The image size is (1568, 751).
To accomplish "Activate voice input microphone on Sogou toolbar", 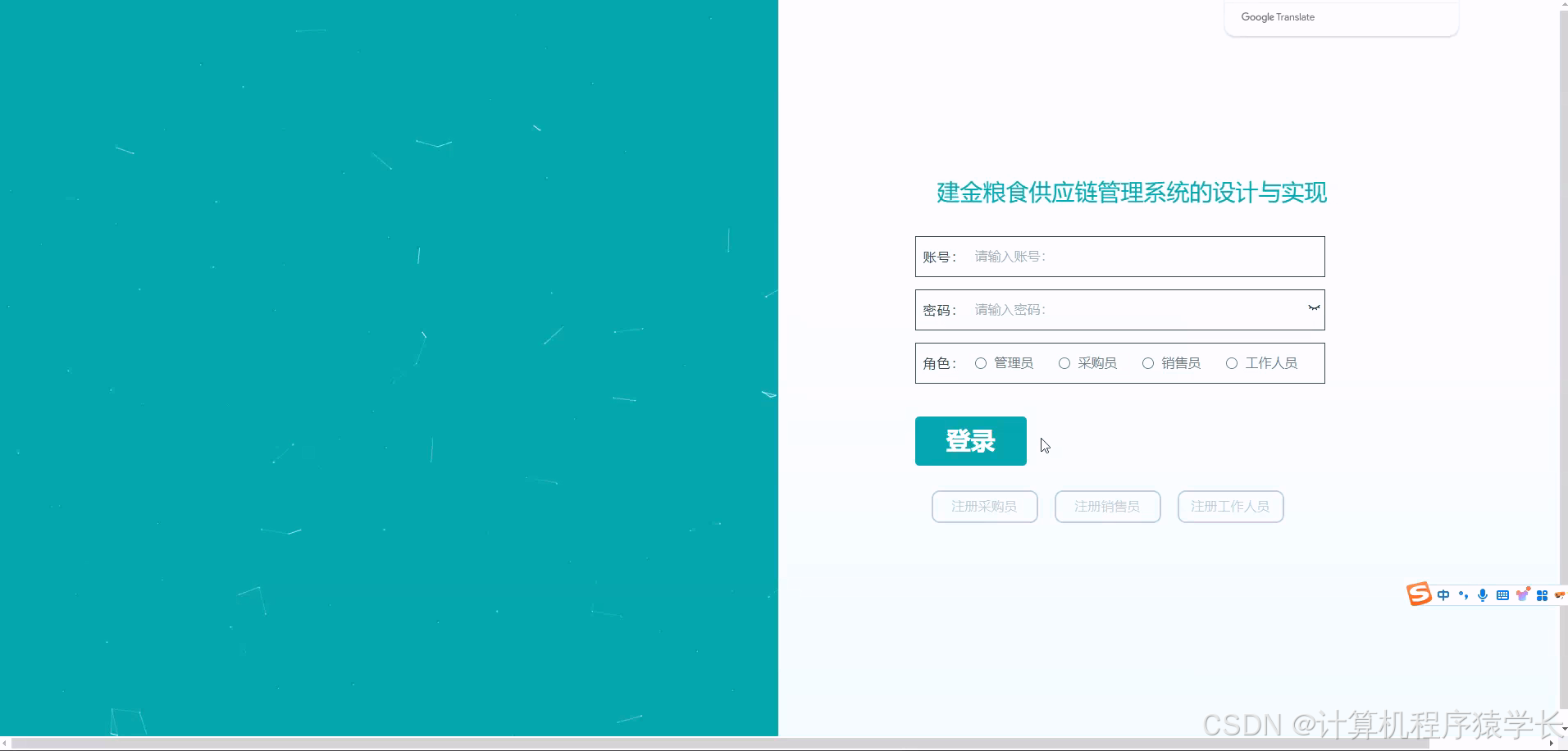I will (x=1483, y=595).
